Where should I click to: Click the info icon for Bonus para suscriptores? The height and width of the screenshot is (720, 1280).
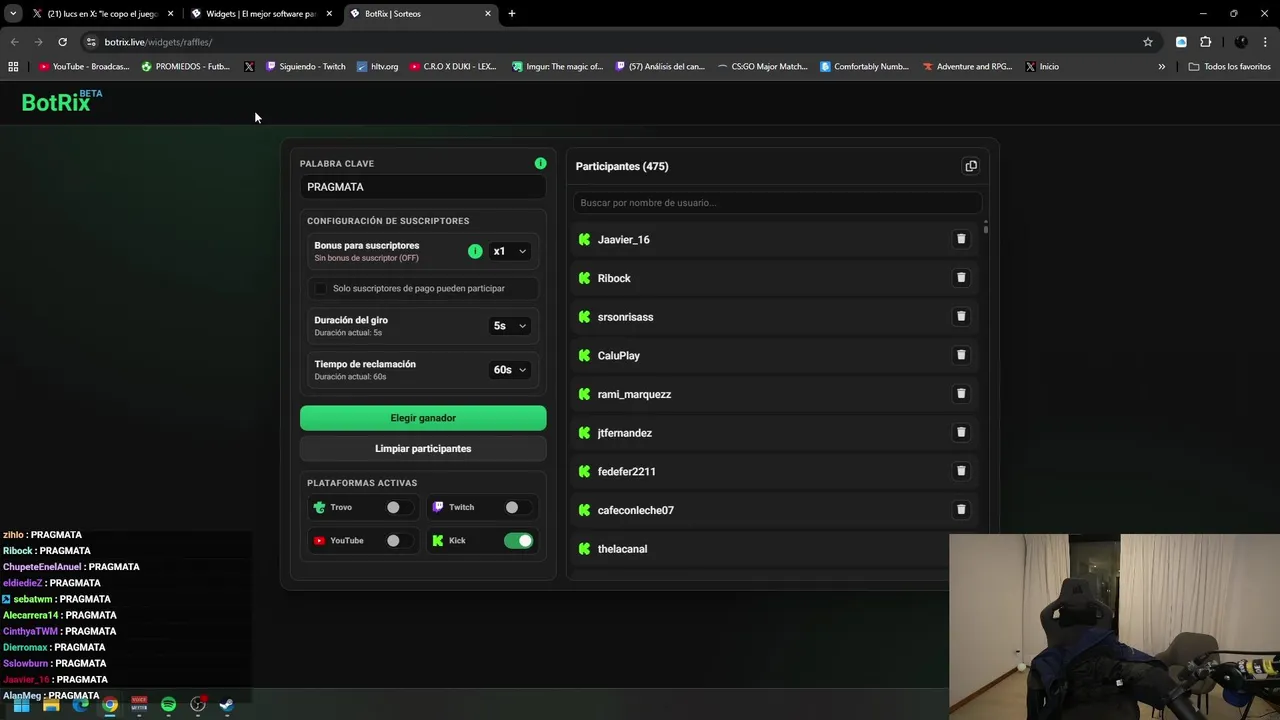tap(475, 251)
